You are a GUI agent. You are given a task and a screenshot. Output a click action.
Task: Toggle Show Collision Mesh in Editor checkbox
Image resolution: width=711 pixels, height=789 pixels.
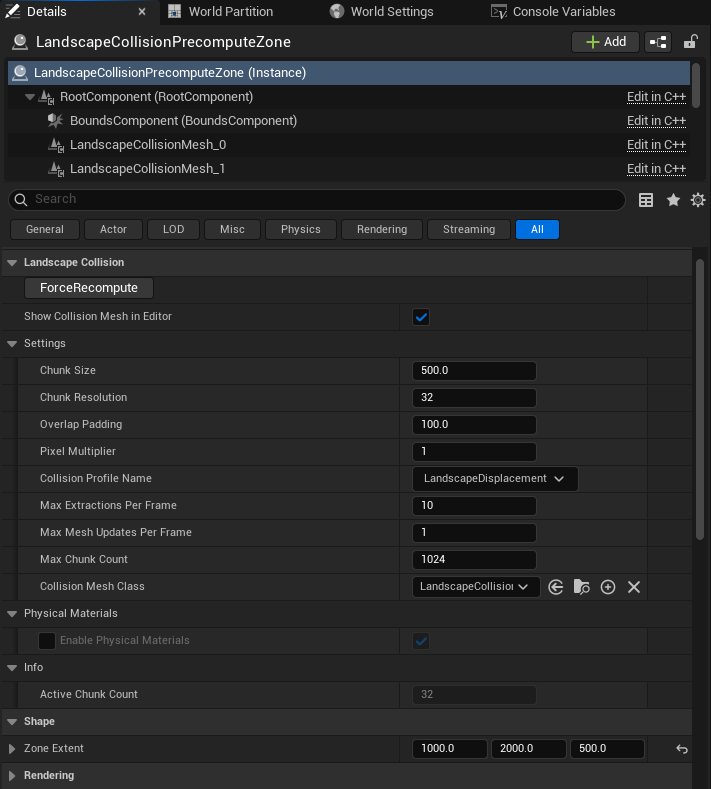[x=421, y=317]
